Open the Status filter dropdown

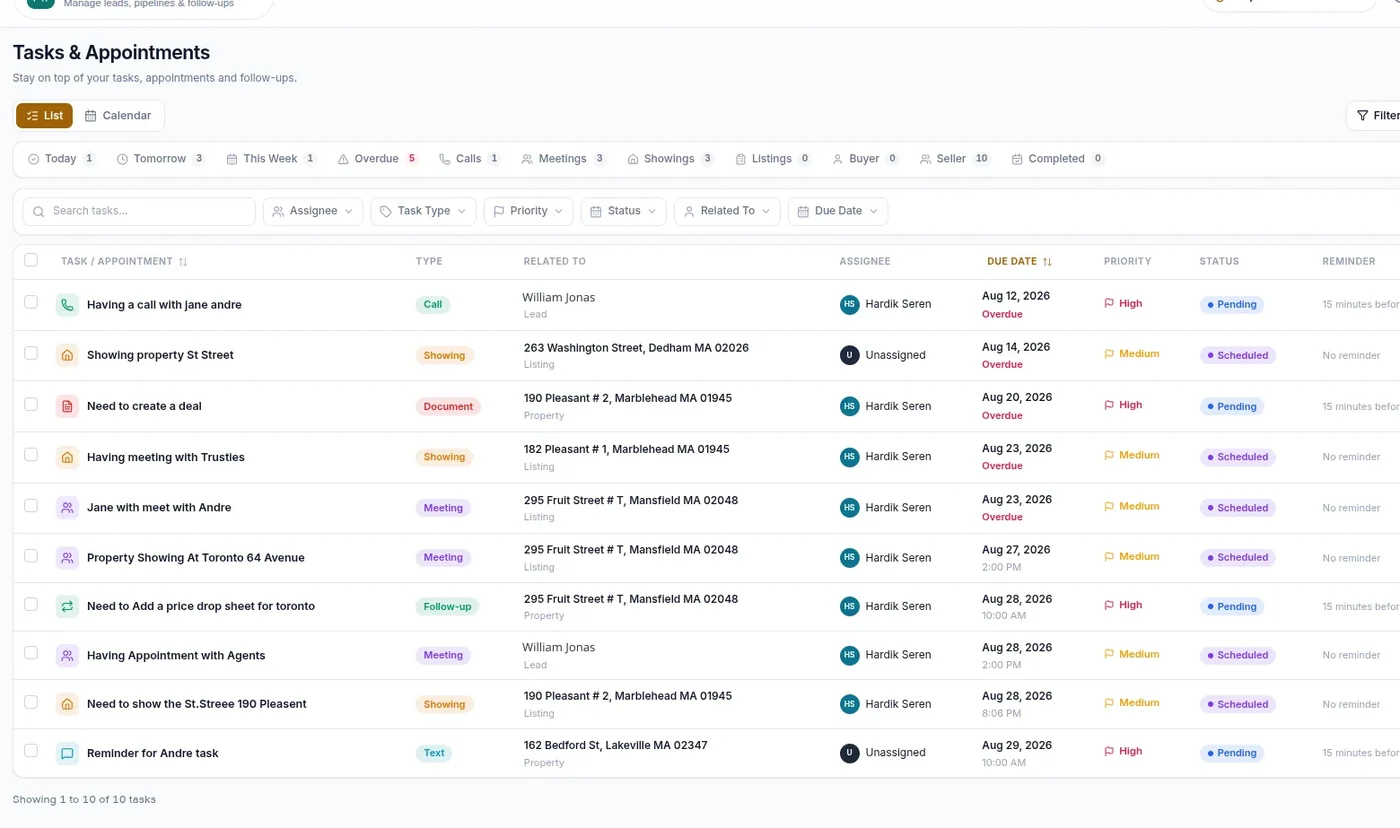point(623,211)
